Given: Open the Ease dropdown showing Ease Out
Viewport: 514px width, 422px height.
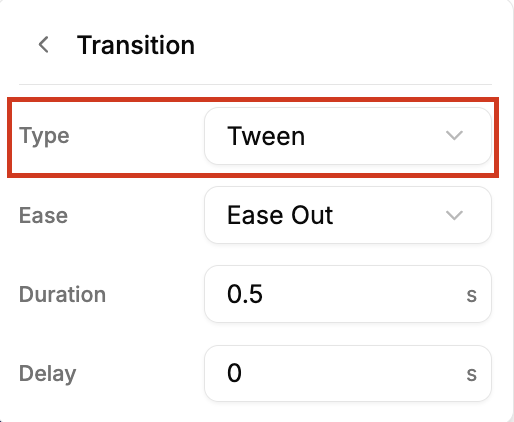Looking at the screenshot, I should 348,215.
